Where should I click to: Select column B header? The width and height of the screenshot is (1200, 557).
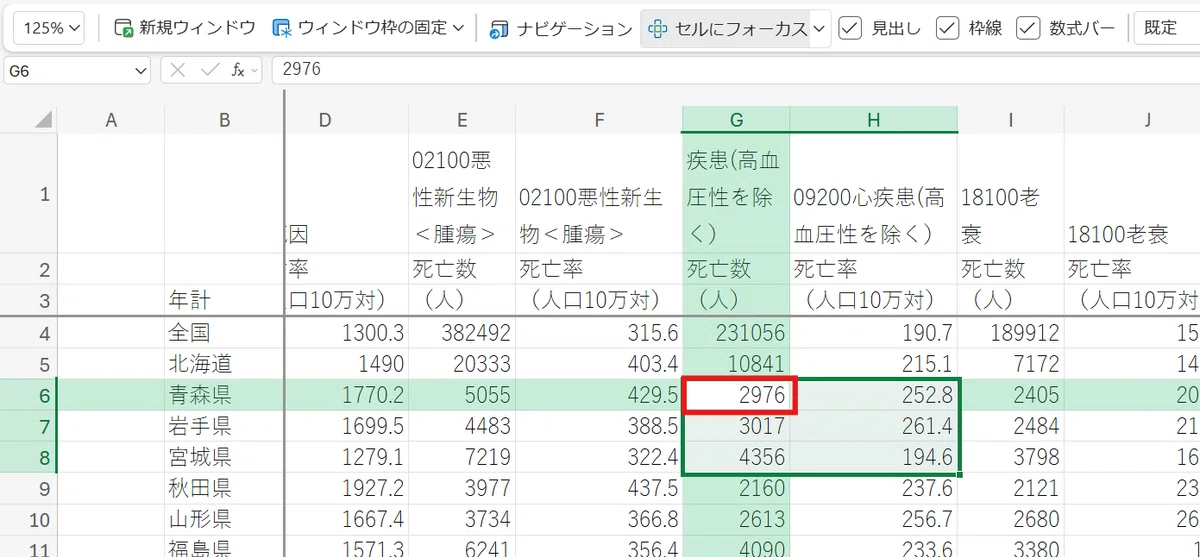(225, 121)
